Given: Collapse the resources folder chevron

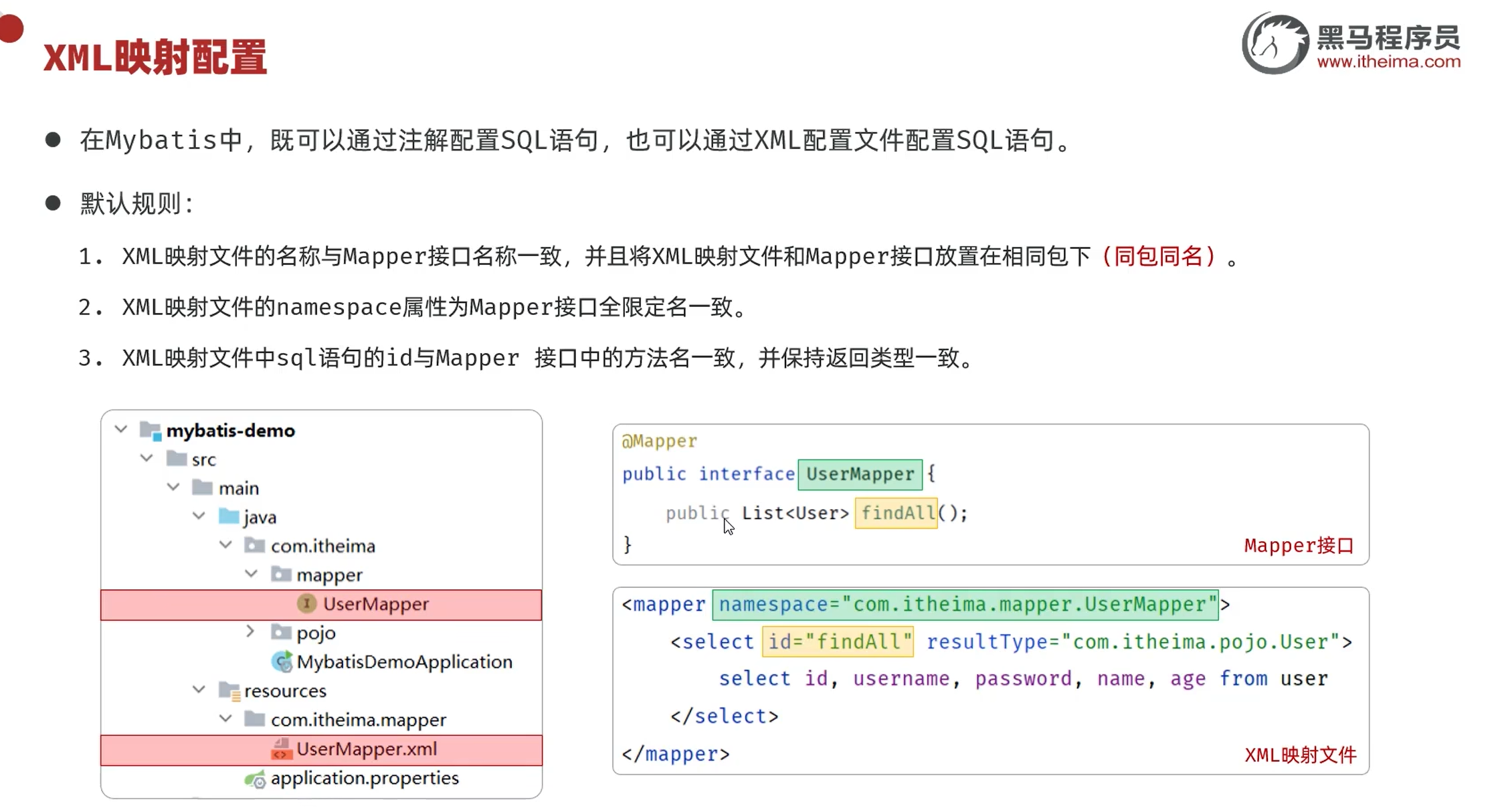Looking at the screenshot, I should coord(199,689).
